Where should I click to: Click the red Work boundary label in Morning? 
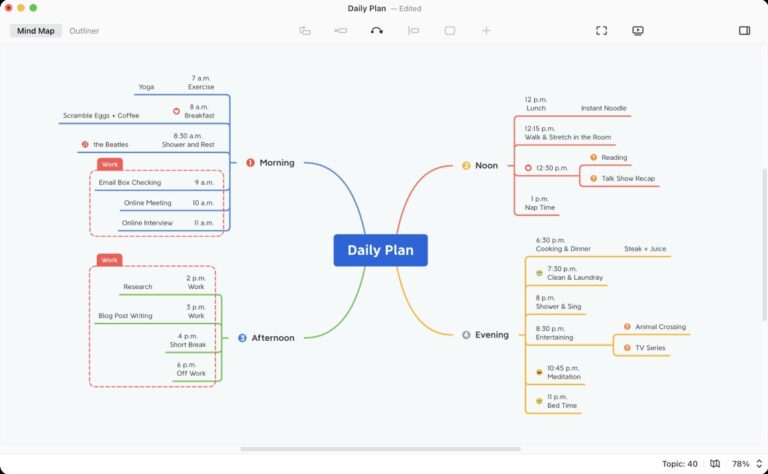[x=110, y=164]
